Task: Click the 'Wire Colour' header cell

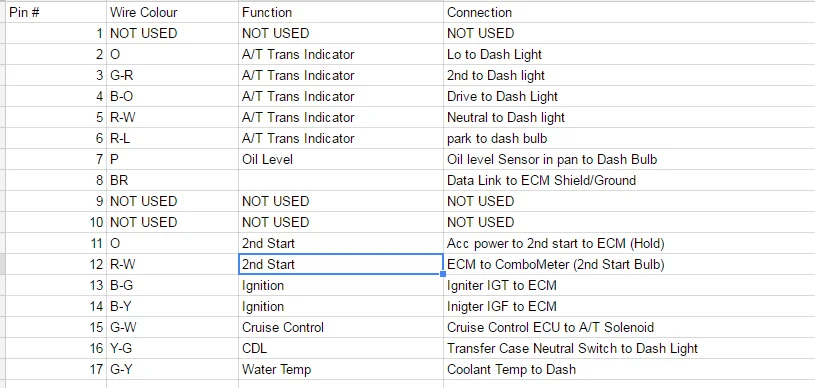Action: (172, 12)
